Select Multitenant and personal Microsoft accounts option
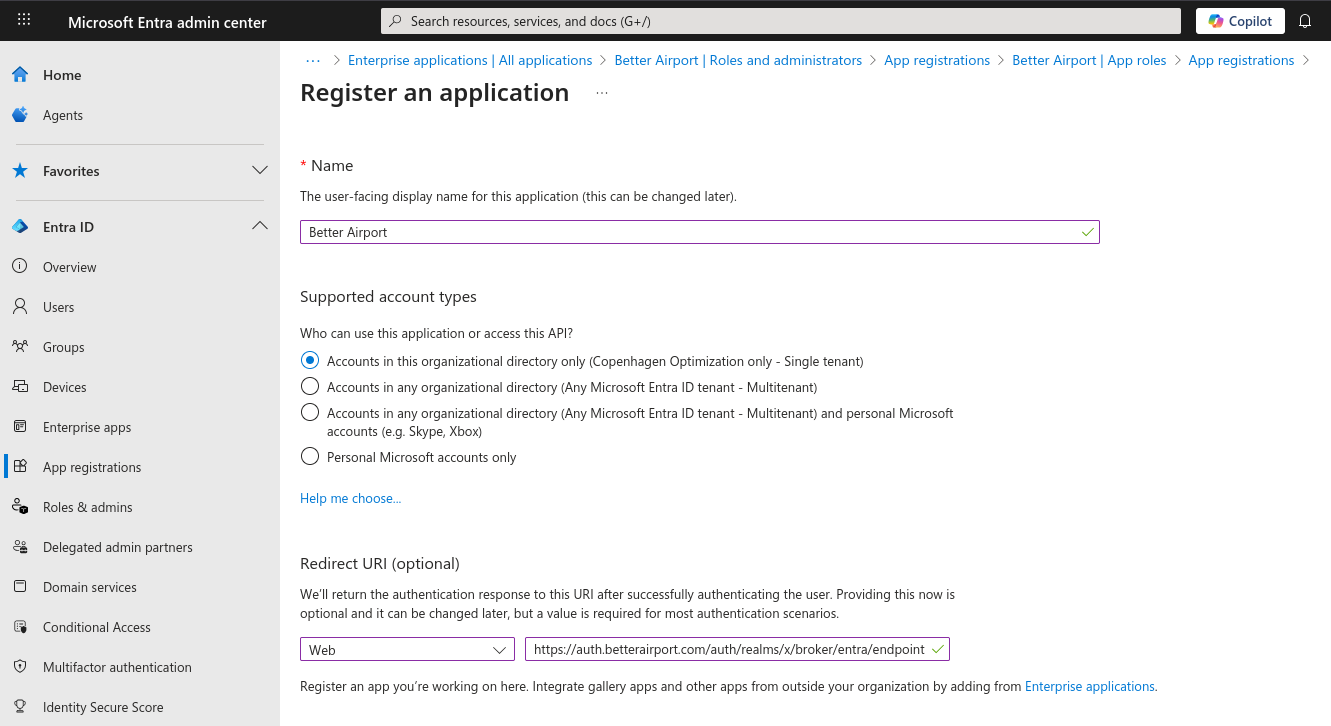The image size is (1331, 726). tap(310, 413)
